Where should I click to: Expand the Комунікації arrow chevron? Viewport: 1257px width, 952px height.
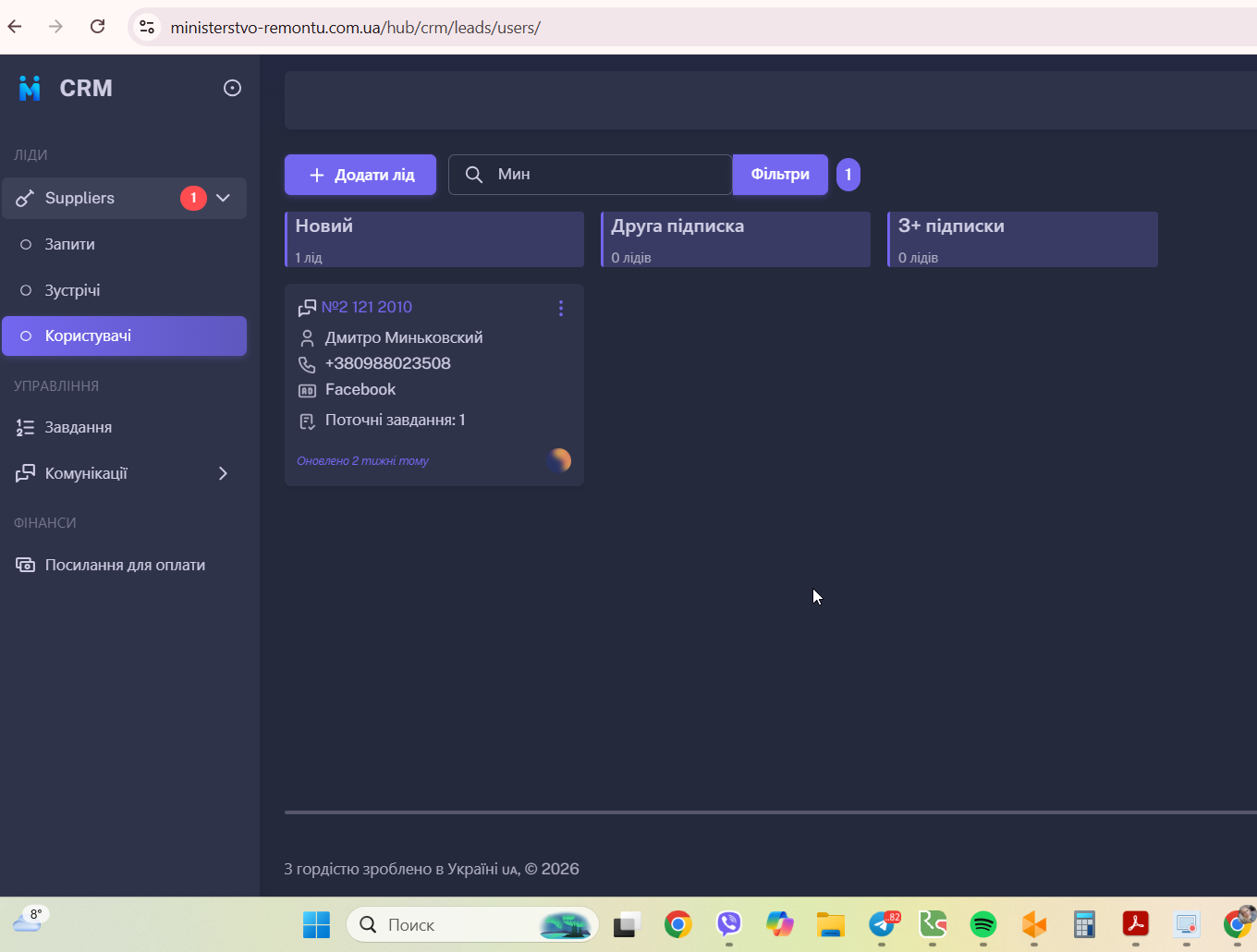223,473
